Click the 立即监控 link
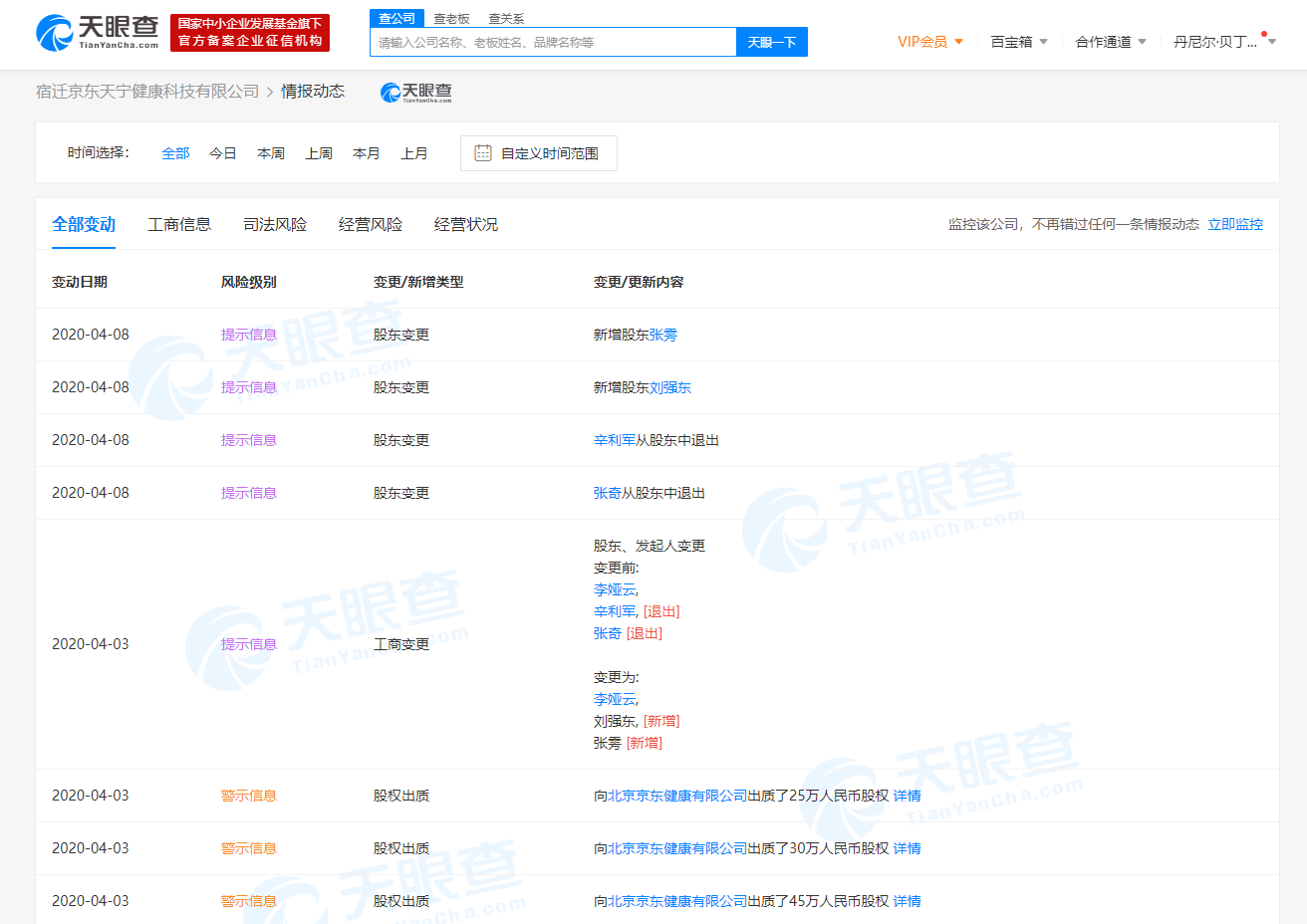The height and width of the screenshot is (924, 1307). click(1235, 225)
